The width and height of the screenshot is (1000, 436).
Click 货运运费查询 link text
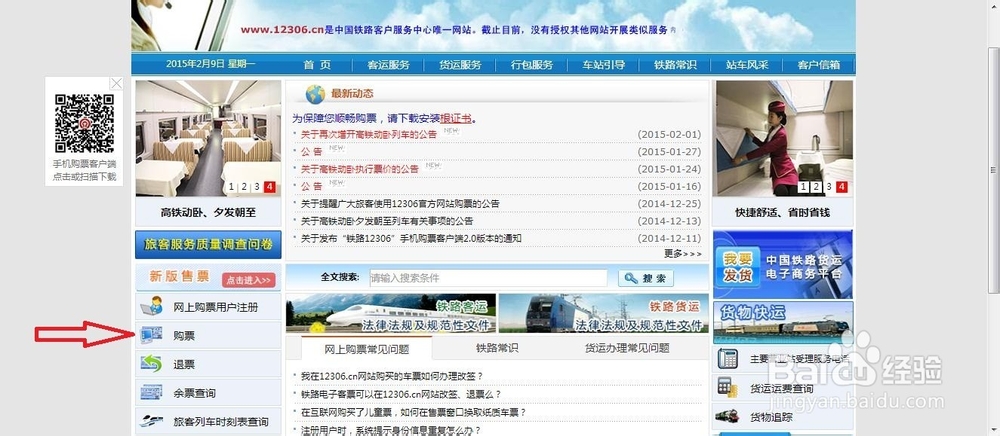(781, 388)
